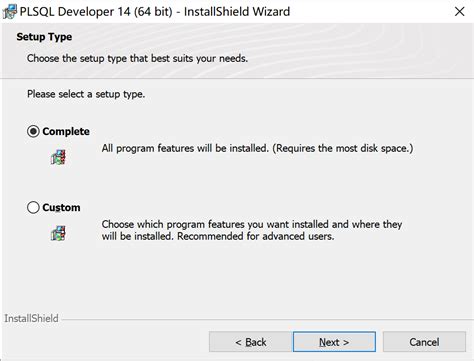This screenshot has width=474, height=361.
Task: Cancel the PLSQL Developer installation
Action: 424,342
